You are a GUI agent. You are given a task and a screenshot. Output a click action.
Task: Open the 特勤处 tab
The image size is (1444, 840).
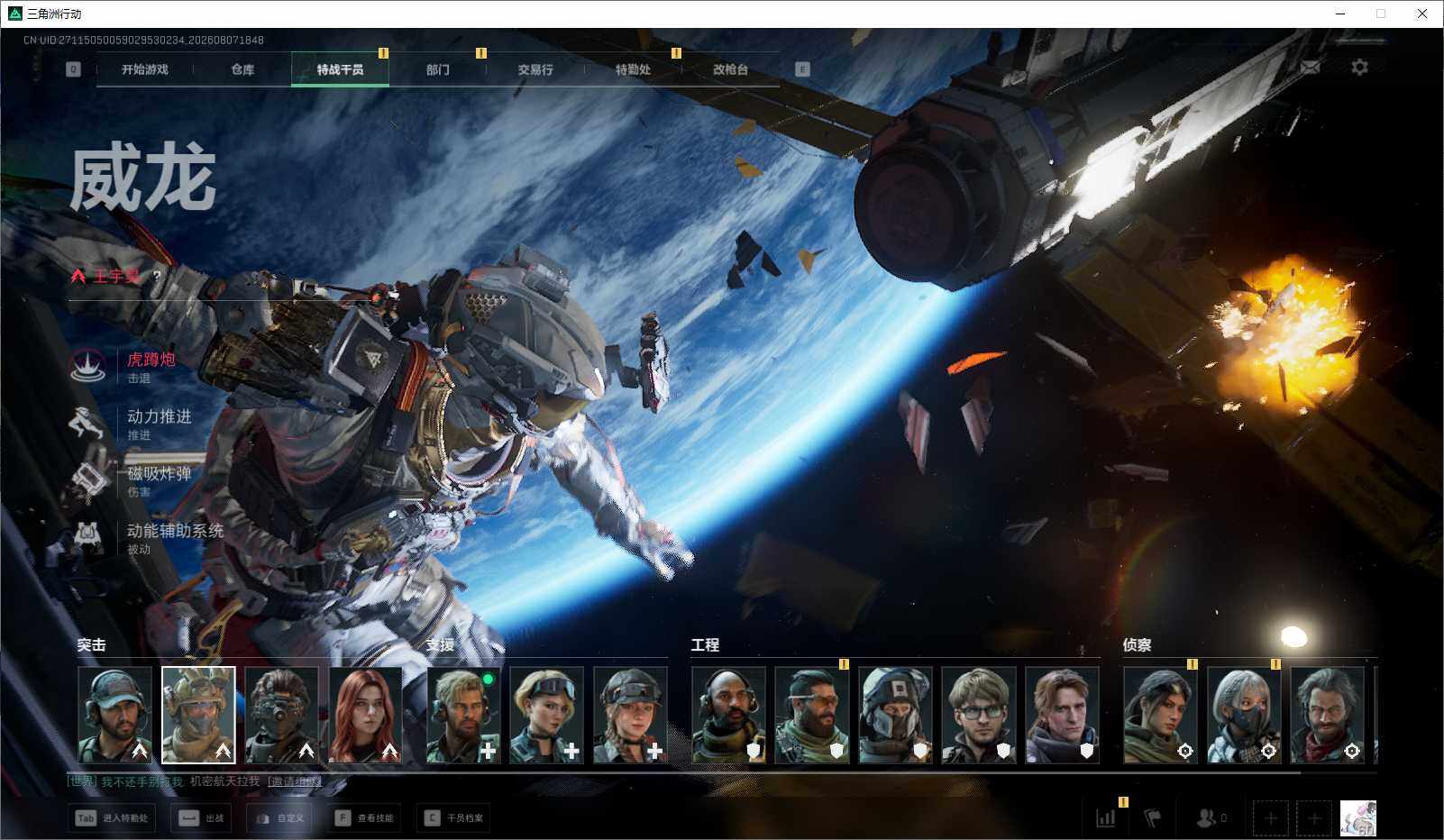[x=633, y=69]
